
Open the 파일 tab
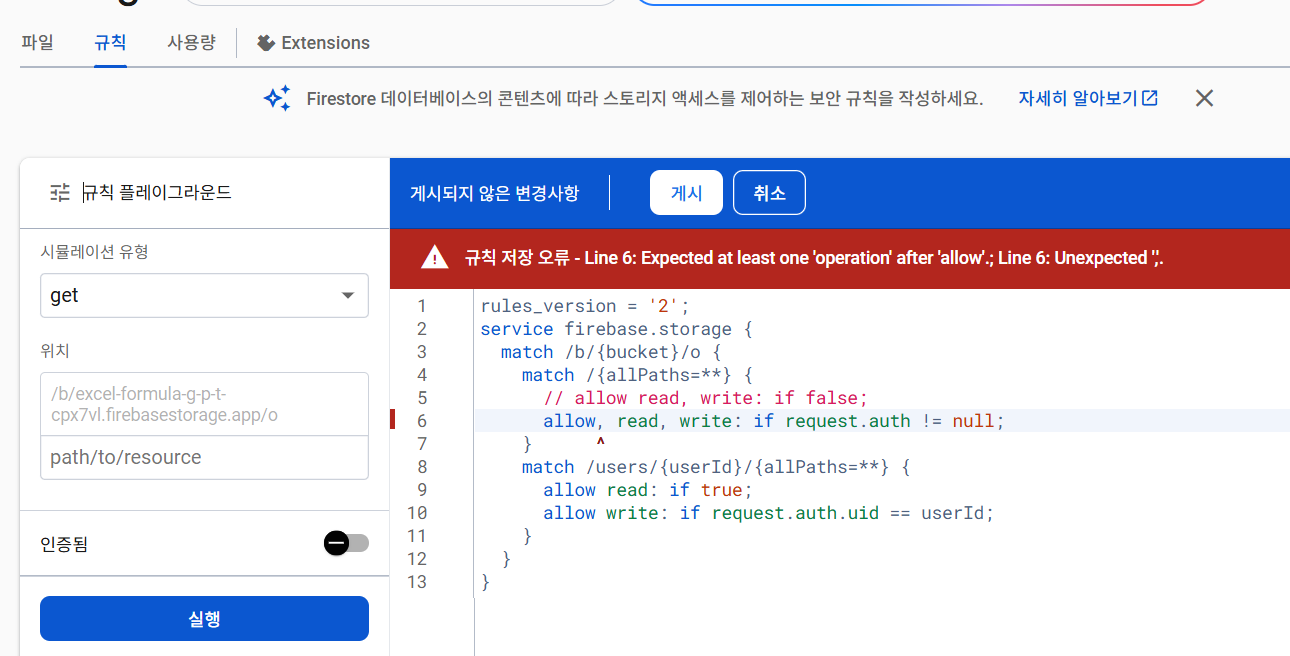(37, 42)
